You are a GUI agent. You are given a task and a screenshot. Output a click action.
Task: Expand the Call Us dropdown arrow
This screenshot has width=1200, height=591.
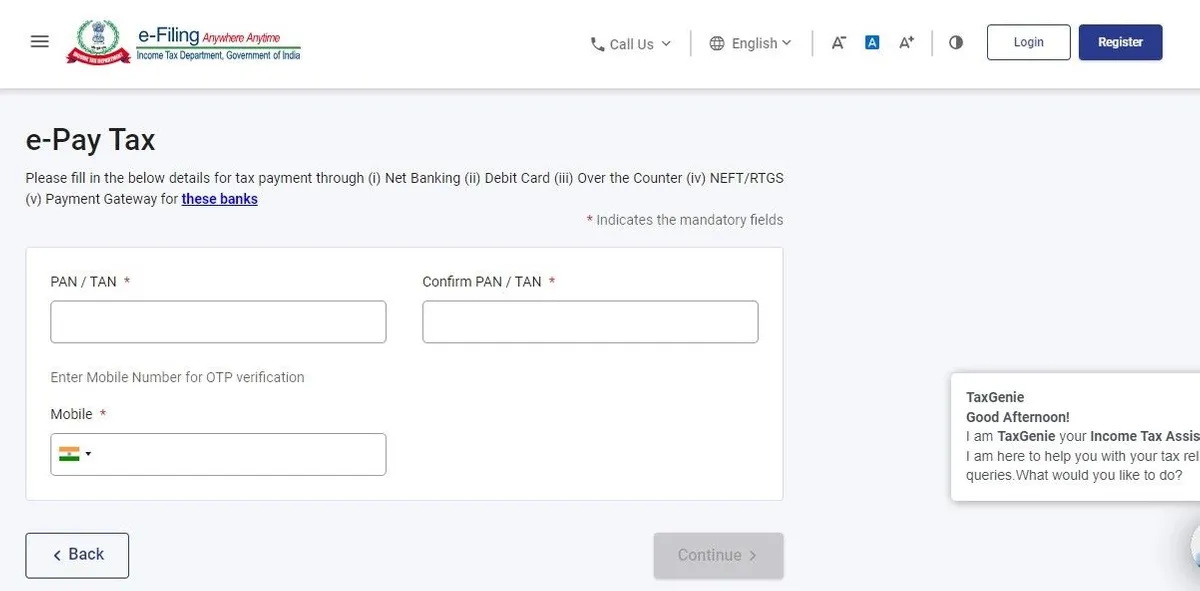667,44
